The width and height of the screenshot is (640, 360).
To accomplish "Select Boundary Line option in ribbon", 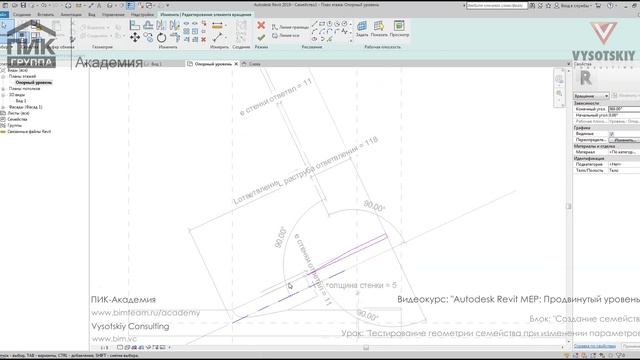I will point(290,27).
